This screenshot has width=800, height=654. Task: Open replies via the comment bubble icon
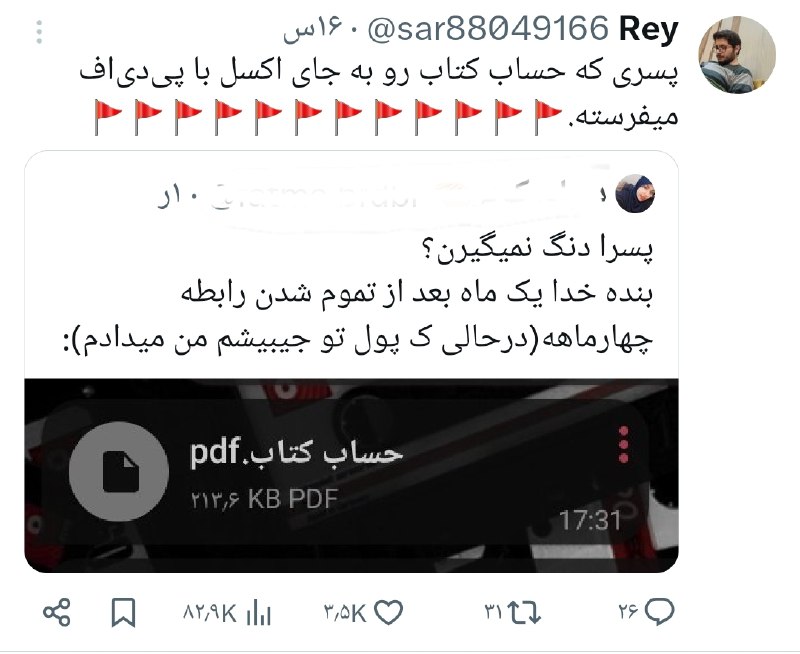660,613
